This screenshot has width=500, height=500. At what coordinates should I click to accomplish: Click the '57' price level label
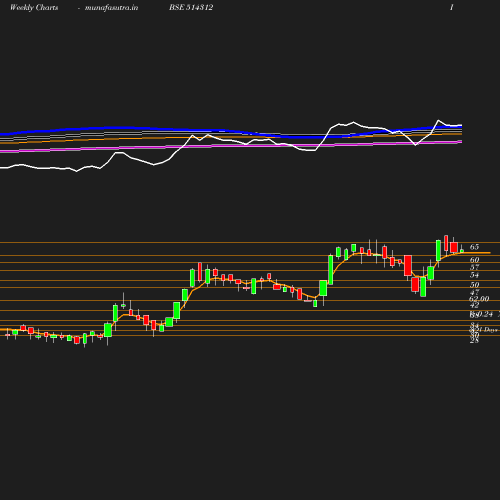474,267
